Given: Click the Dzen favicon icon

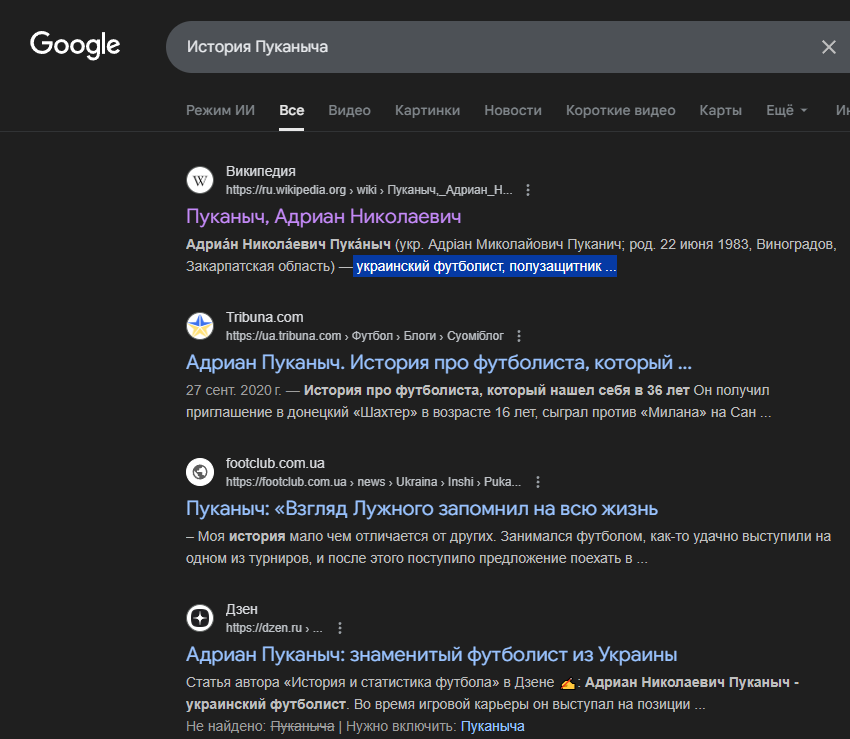Looking at the screenshot, I should point(201,618).
